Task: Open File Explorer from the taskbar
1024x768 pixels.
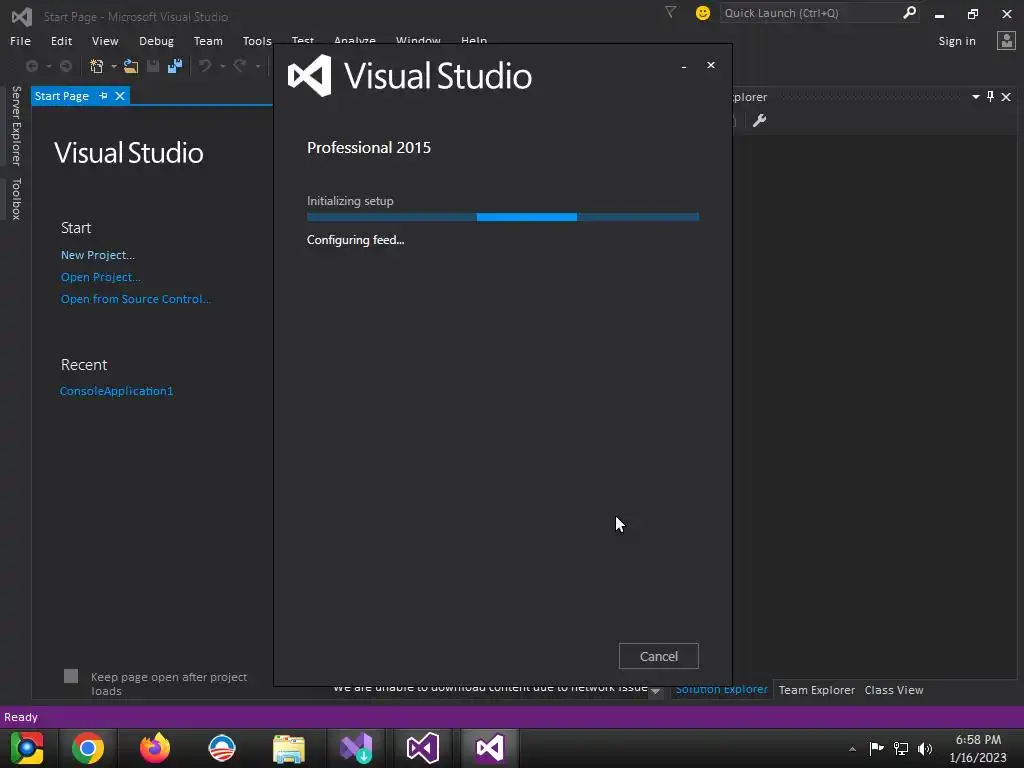Action: pyautogui.click(x=289, y=748)
